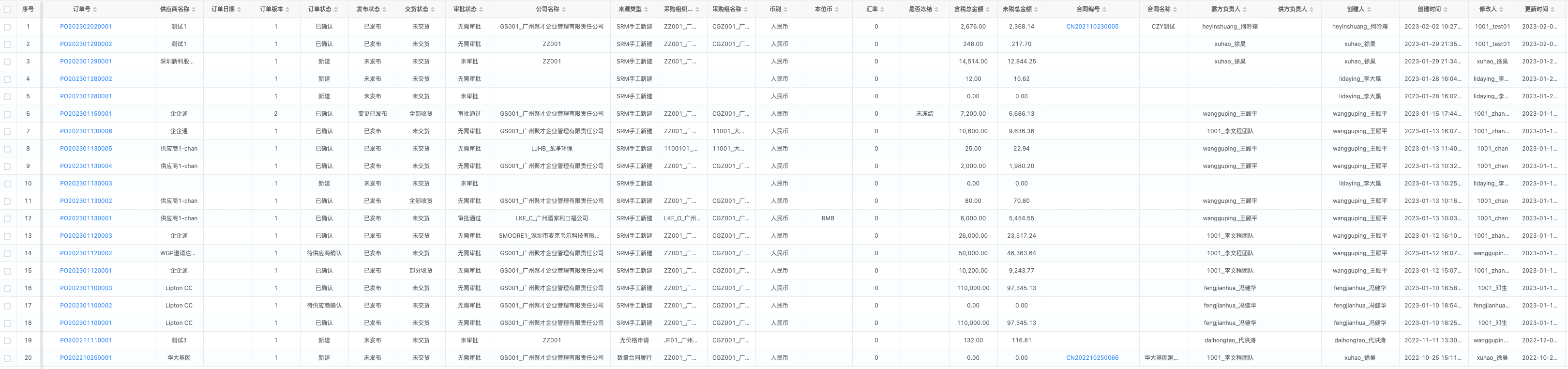
Task: Sort table by 含税总金额 sort icon
Action: click(988, 9)
